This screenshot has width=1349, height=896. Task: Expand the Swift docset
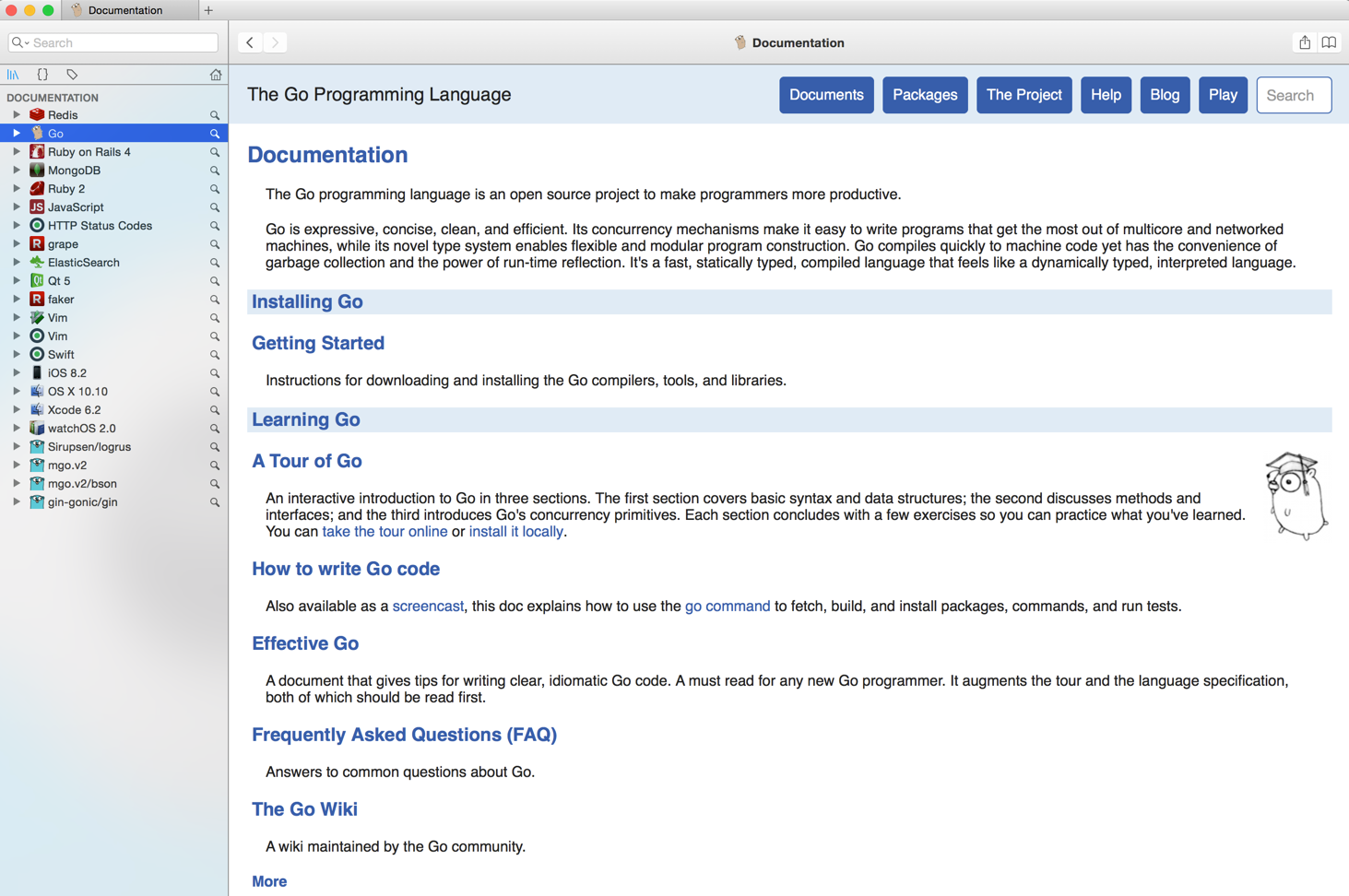click(17, 355)
